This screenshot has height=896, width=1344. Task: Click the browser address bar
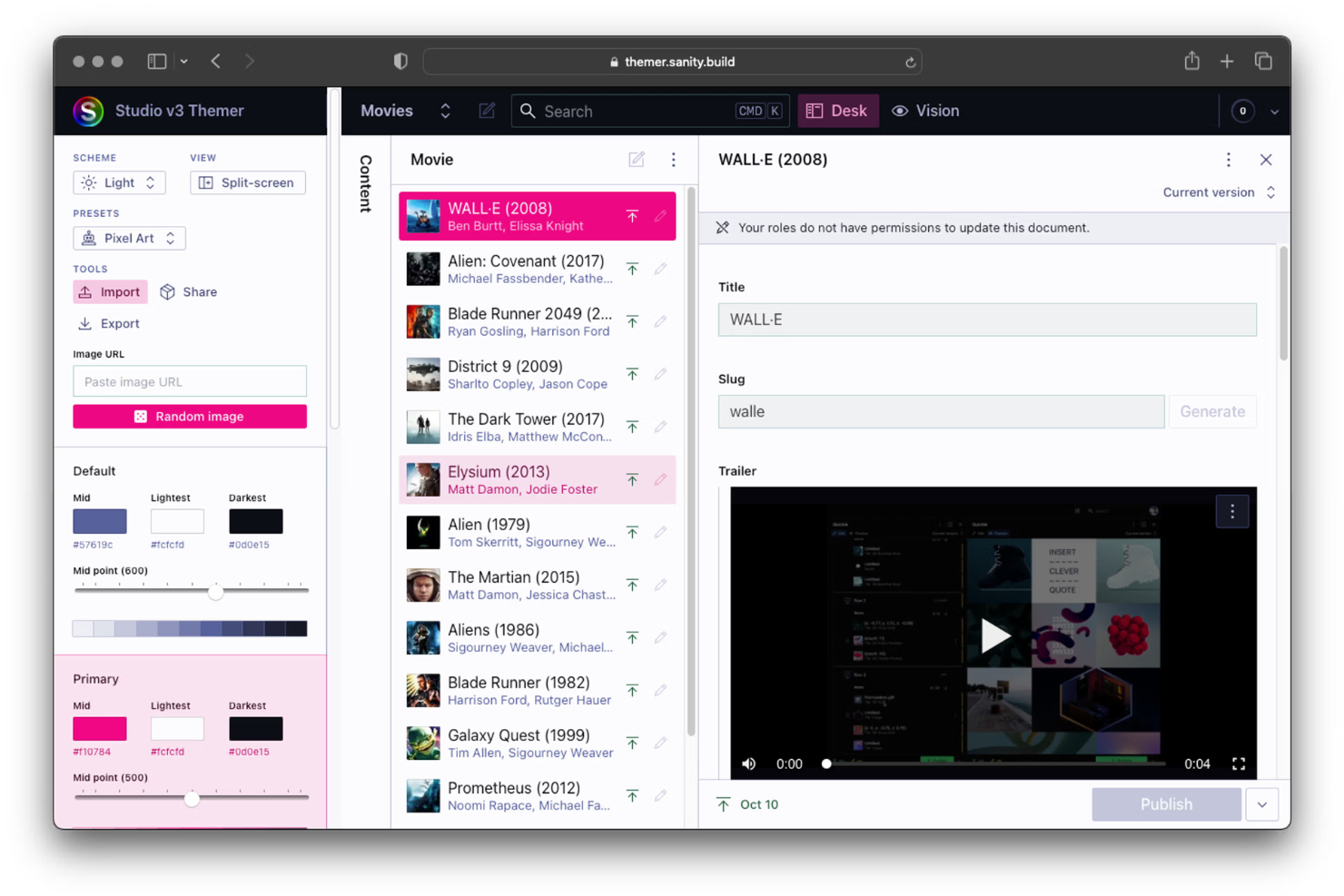(672, 62)
